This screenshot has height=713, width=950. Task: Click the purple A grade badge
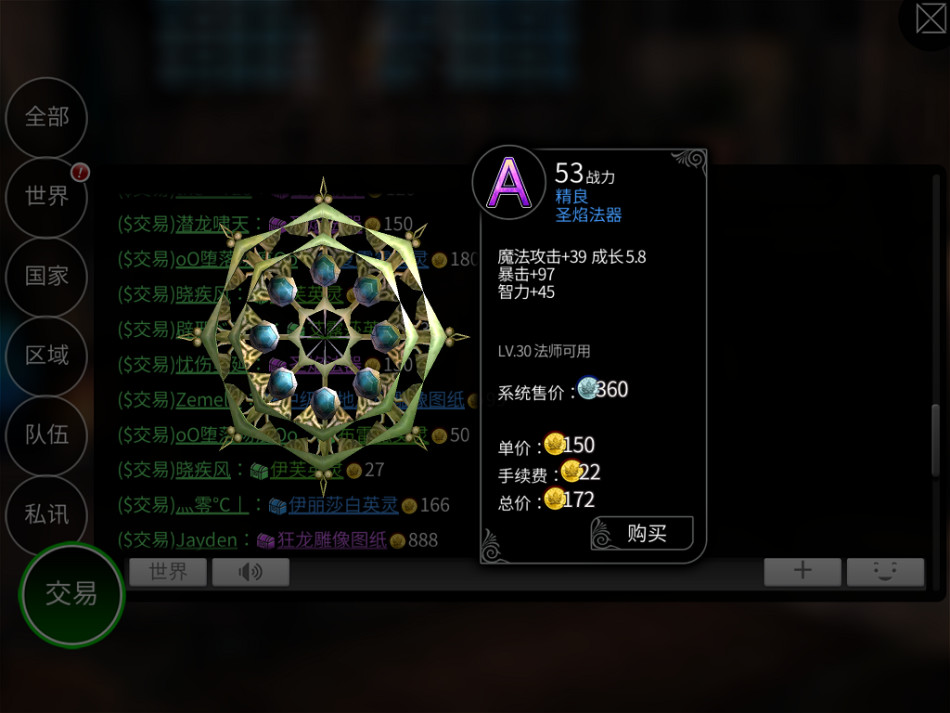click(509, 183)
